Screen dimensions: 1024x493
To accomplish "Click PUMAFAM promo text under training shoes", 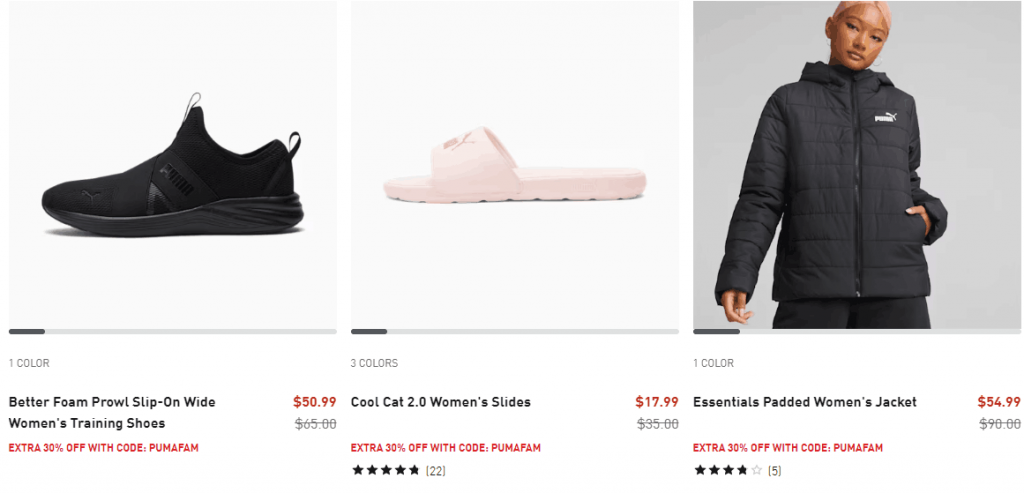I will click(x=103, y=448).
